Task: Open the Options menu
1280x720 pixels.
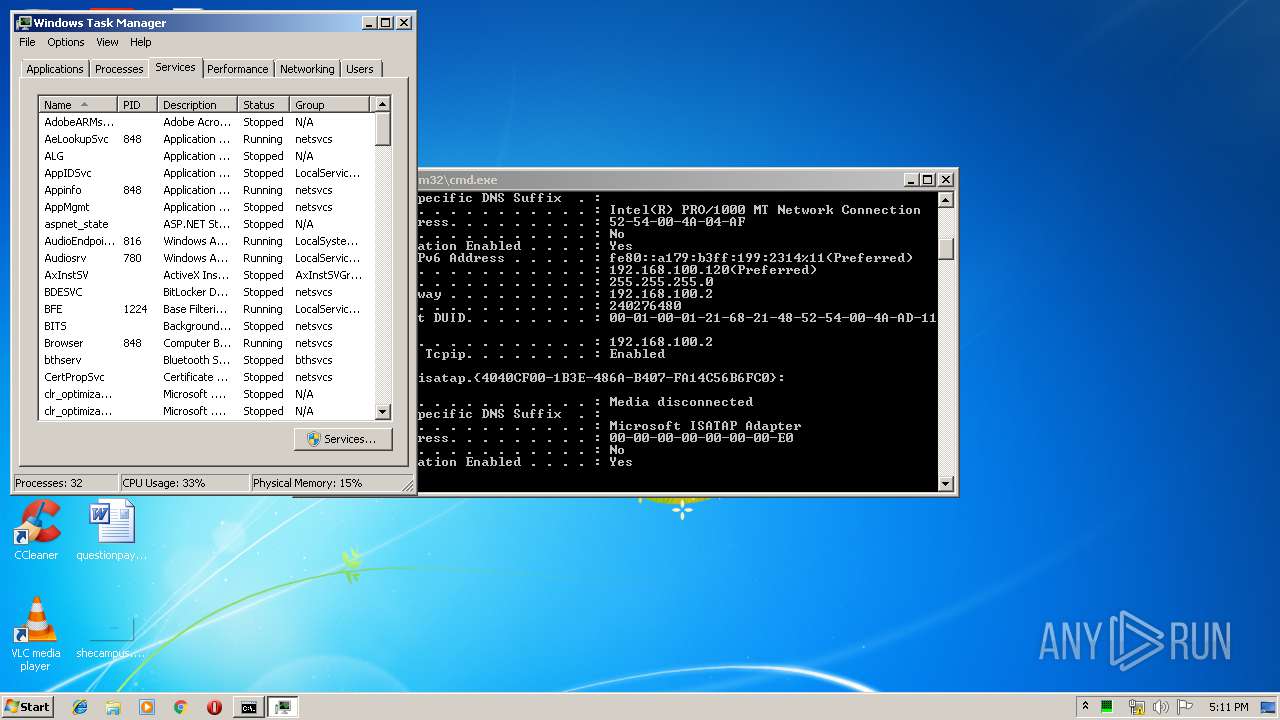Action: coord(66,42)
